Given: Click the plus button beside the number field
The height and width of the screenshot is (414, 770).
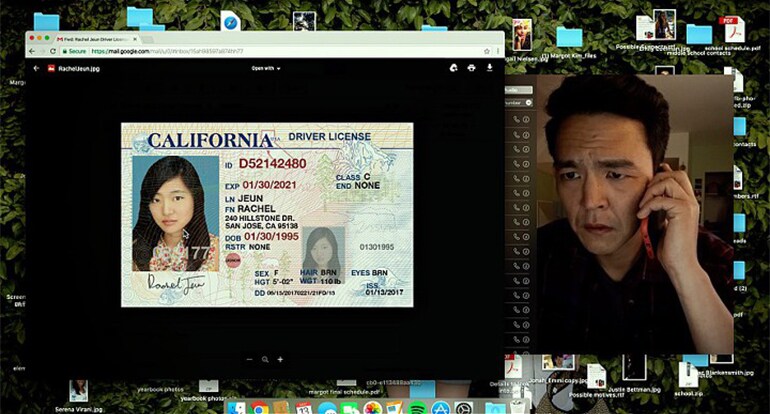Looking at the screenshot, I should [528, 103].
